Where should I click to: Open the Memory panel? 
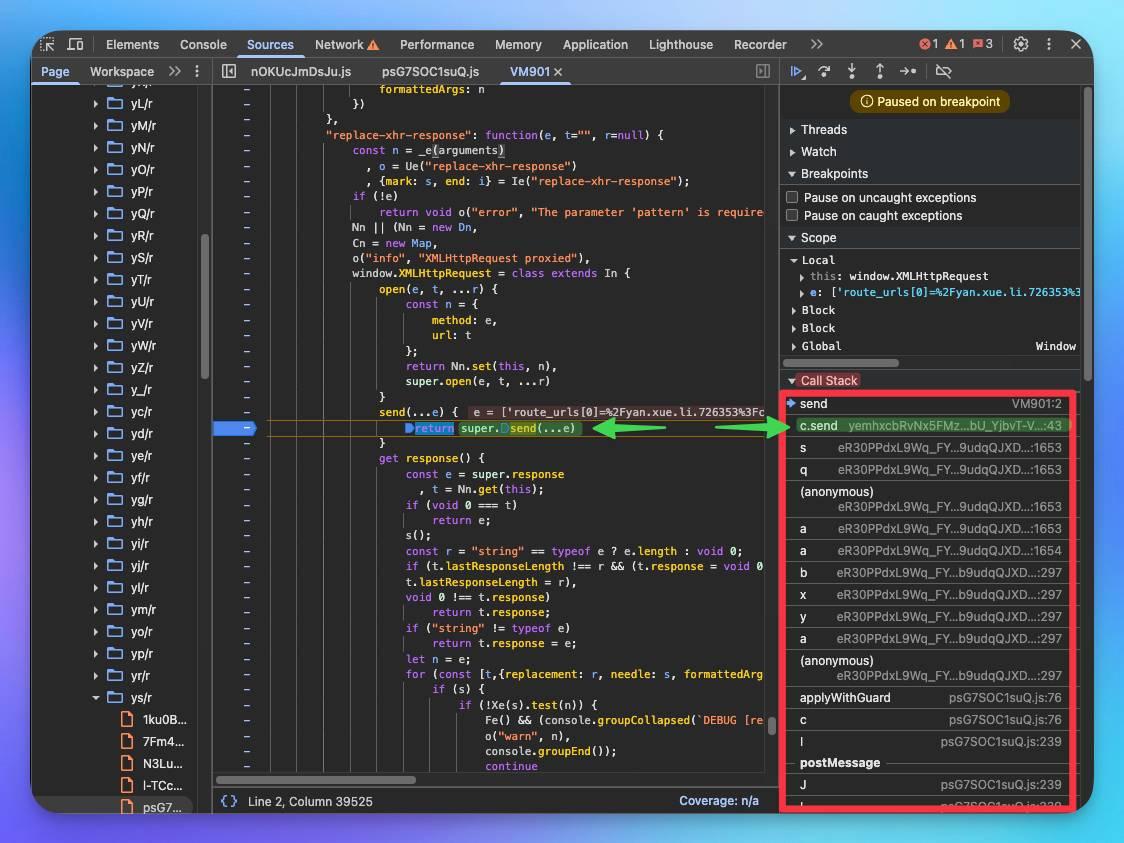coord(518,44)
